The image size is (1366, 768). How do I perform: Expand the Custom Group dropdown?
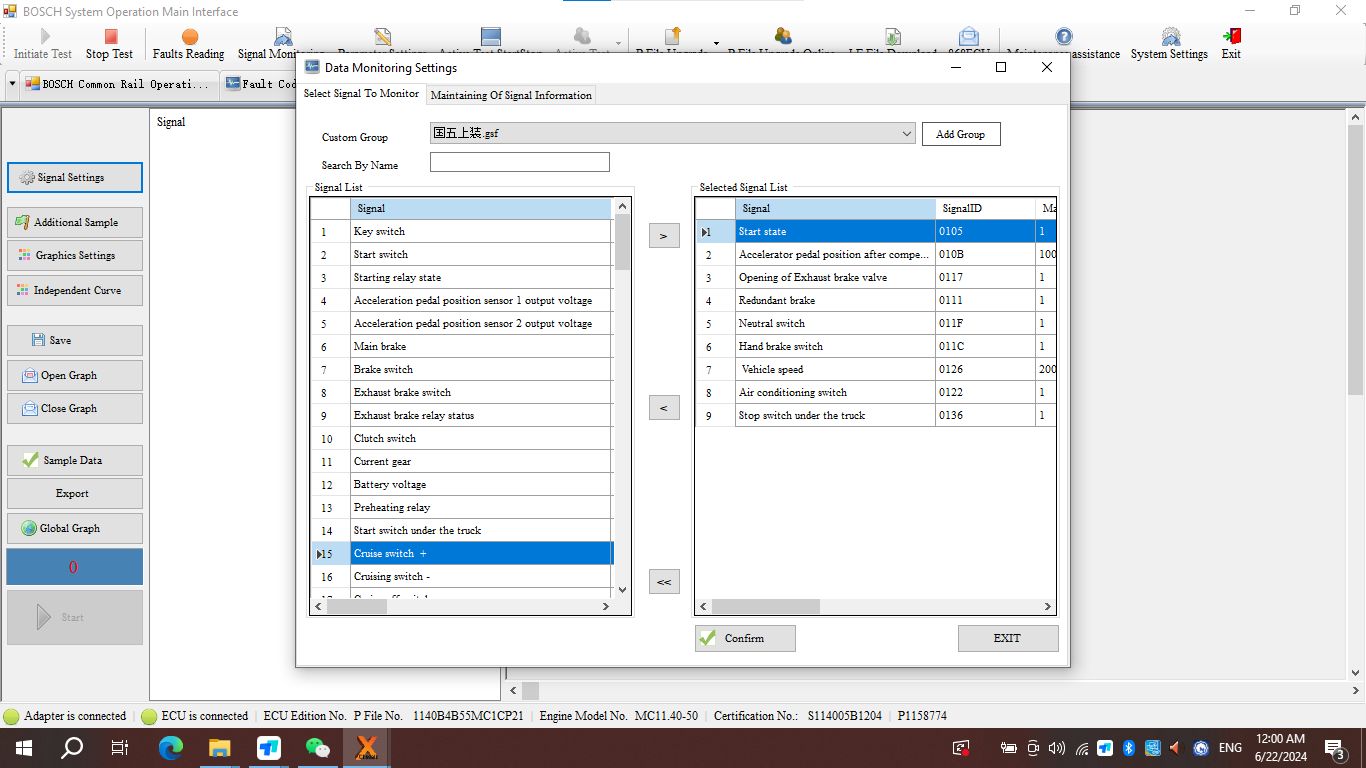906,133
